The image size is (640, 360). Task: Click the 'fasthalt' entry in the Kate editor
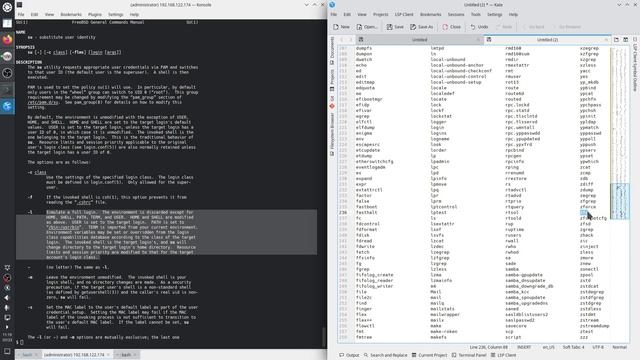coord(367,213)
